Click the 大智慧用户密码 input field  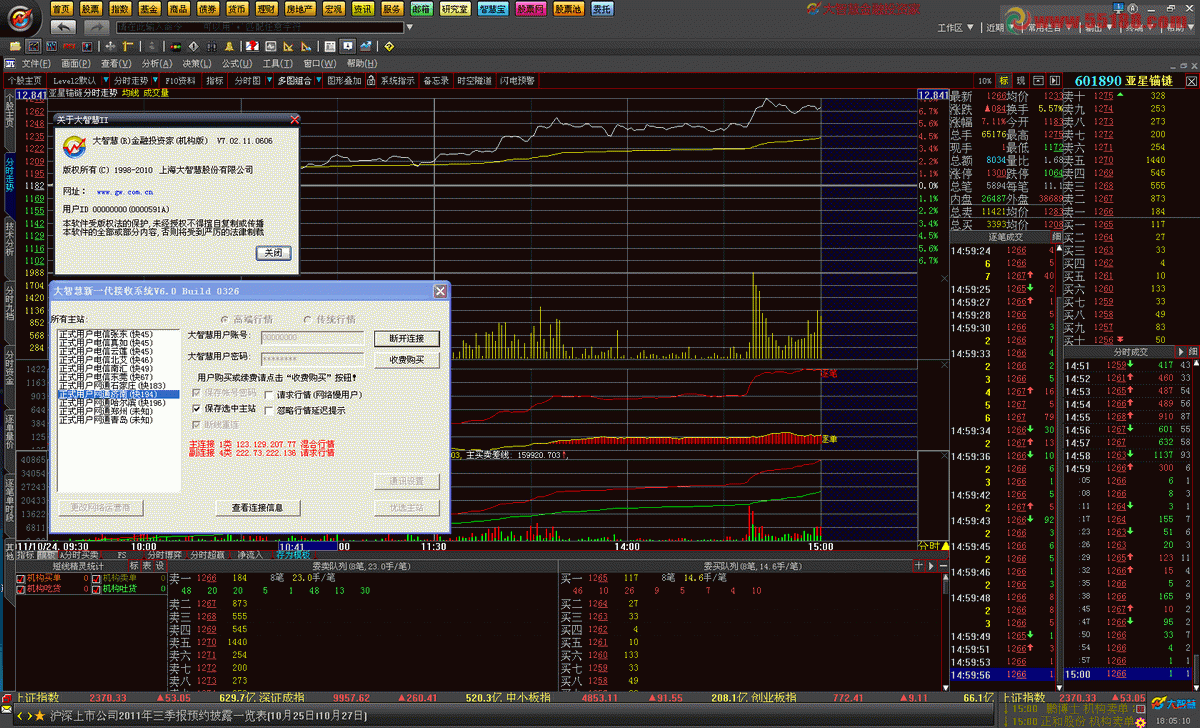click(x=312, y=357)
